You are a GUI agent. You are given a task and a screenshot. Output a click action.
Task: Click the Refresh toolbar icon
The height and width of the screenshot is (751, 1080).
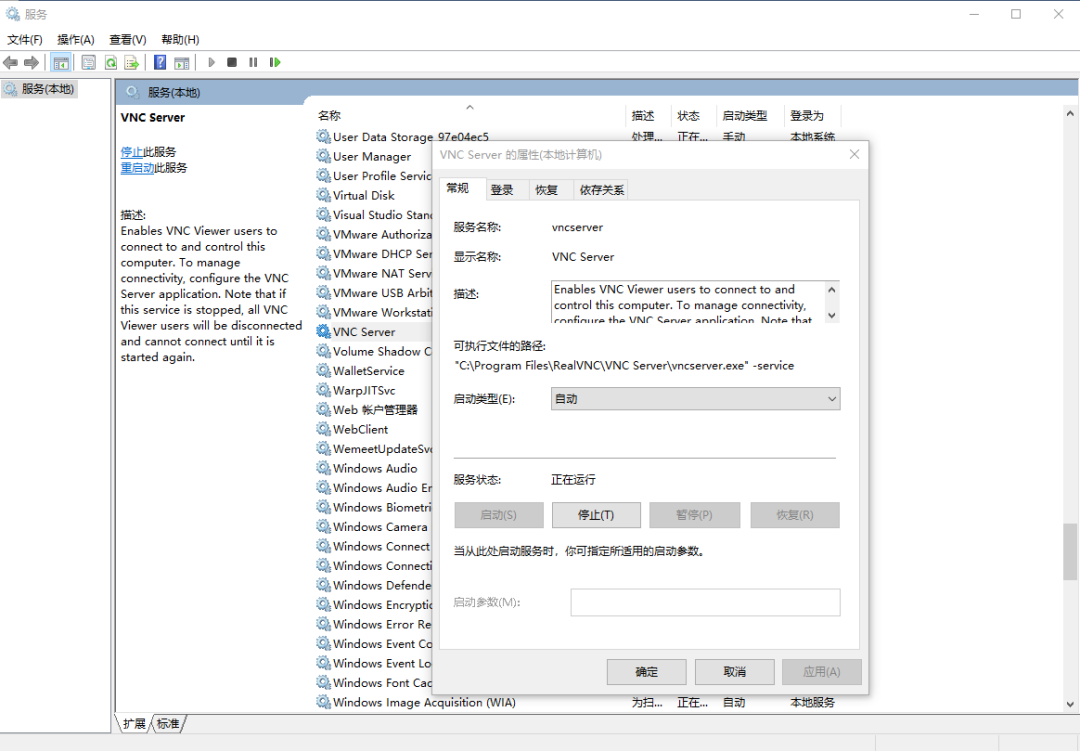tap(110, 63)
